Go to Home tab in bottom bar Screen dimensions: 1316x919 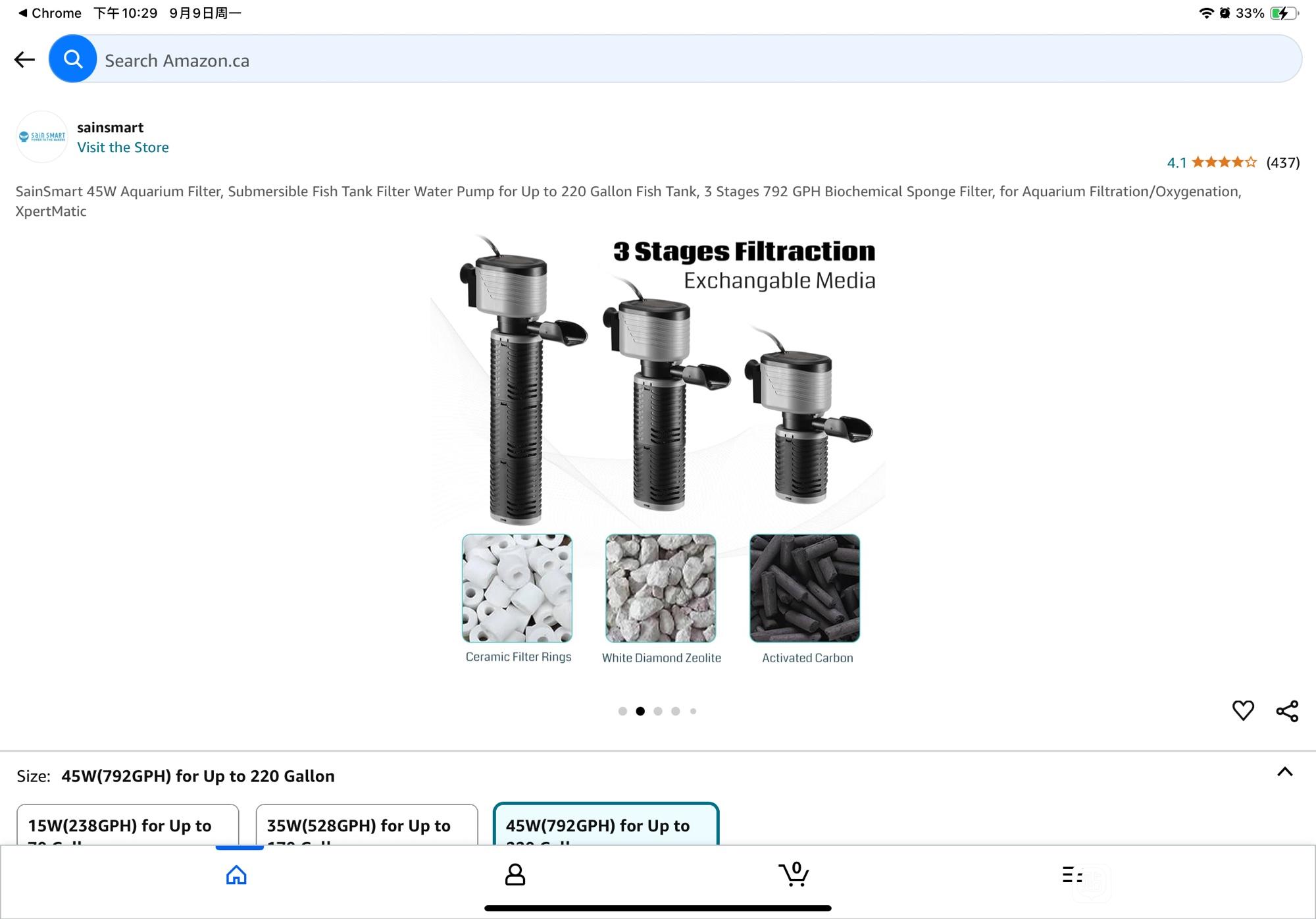[x=236, y=875]
